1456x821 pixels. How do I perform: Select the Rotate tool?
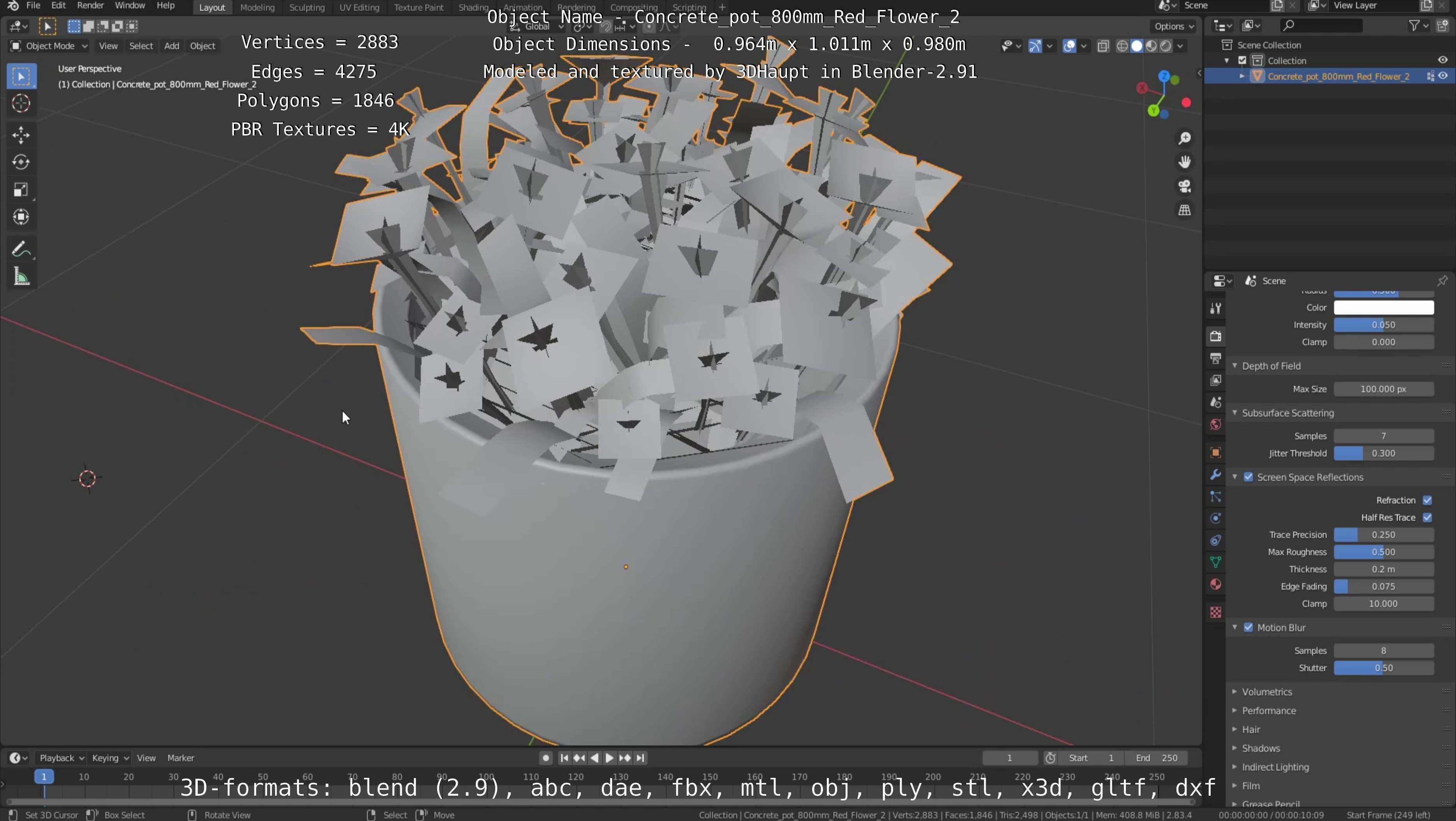click(21, 162)
